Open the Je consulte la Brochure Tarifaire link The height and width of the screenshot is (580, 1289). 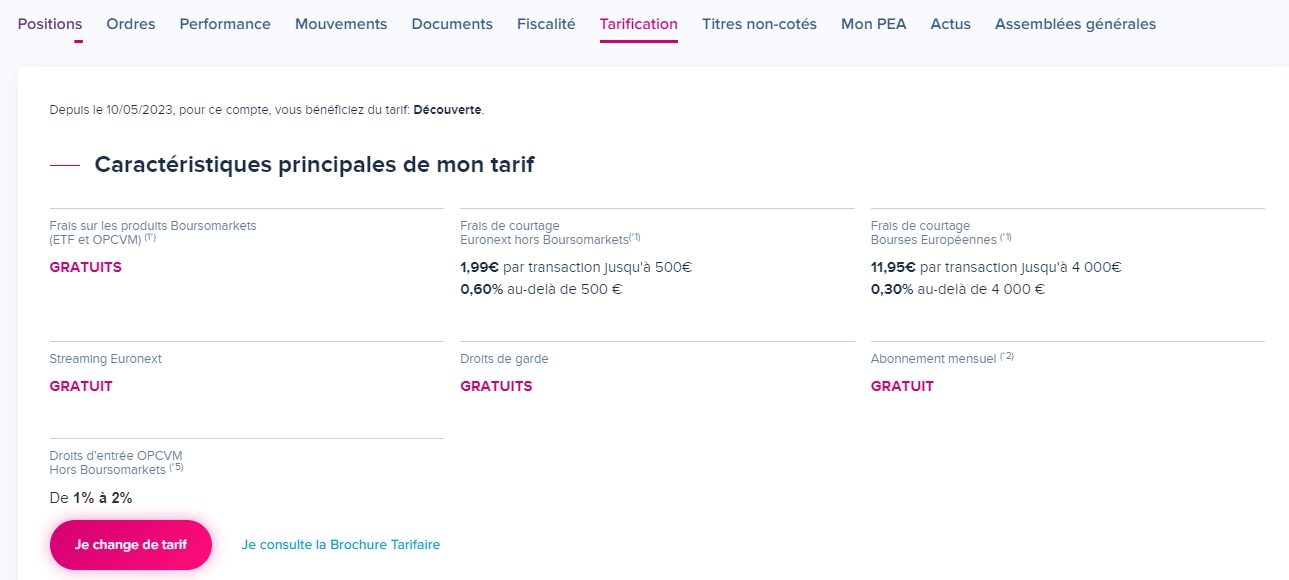[x=341, y=545]
